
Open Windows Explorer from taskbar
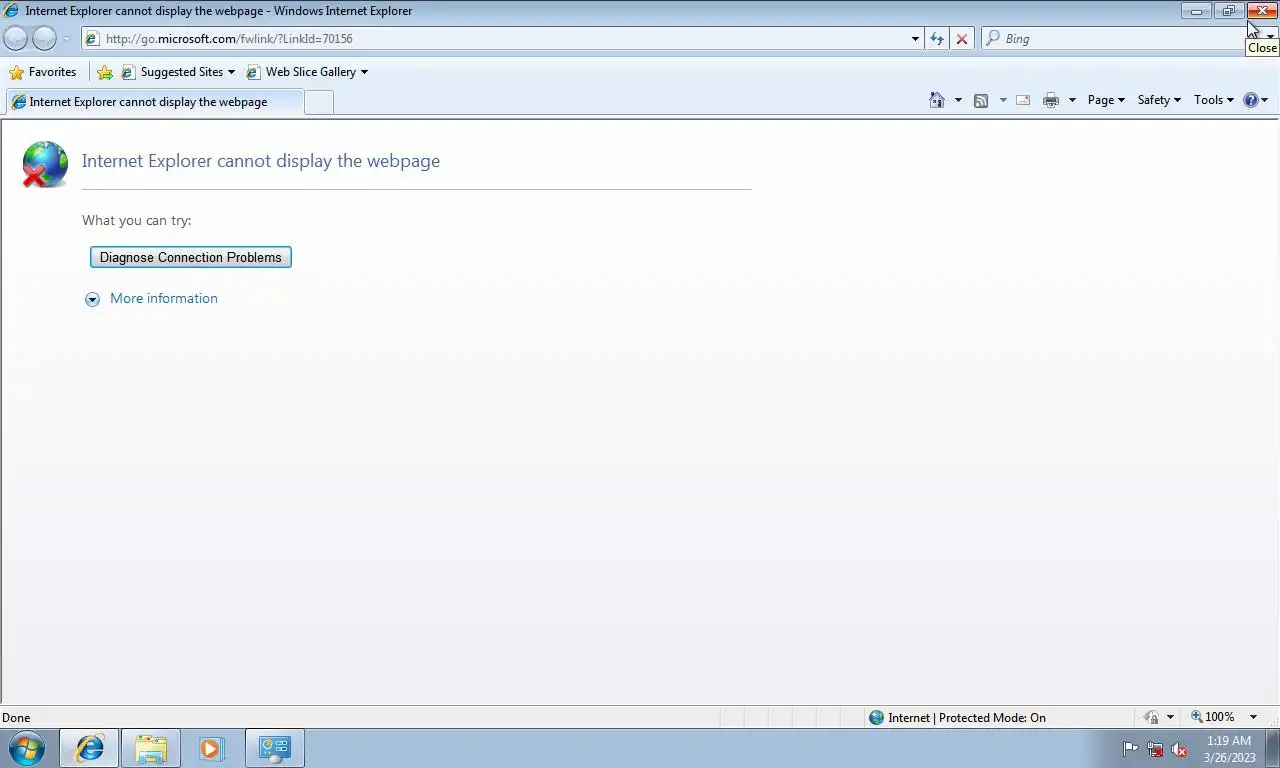[x=151, y=748]
